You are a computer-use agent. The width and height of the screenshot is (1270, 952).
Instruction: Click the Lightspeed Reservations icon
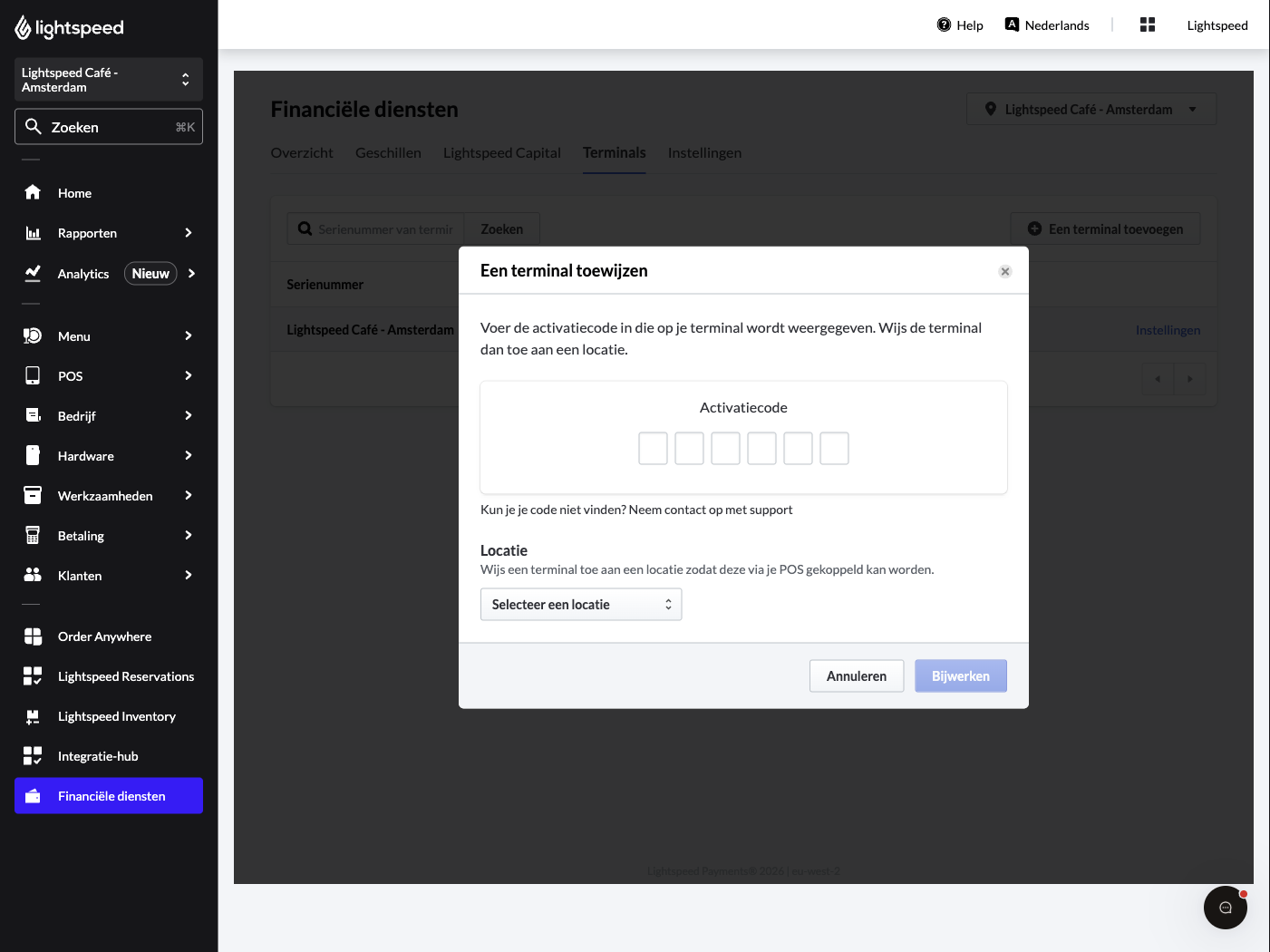coord(33,676)
